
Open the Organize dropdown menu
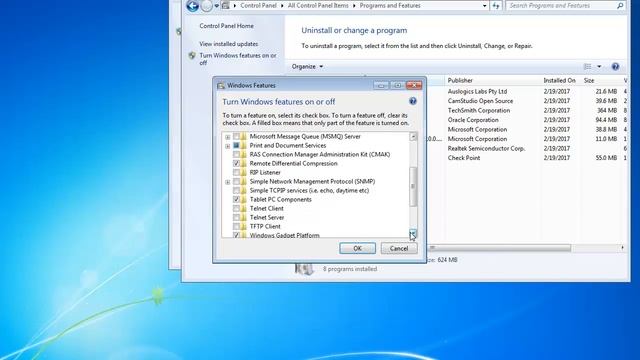click(x=307, y=67)
